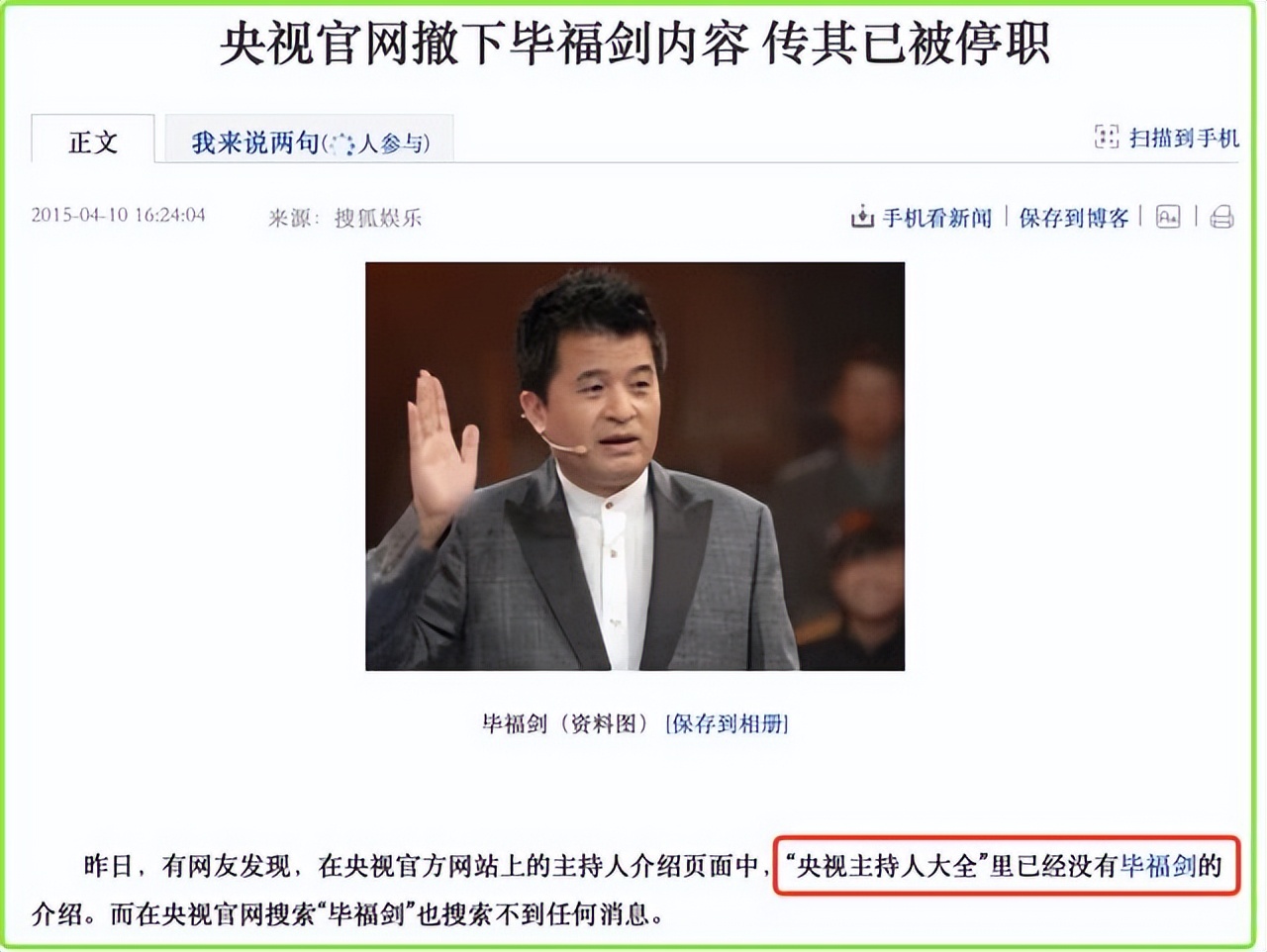This screenshot has width=1267, height=952.
Task: Click the photo caption 毕福剑（资料图）
Action: coord(564,722)
